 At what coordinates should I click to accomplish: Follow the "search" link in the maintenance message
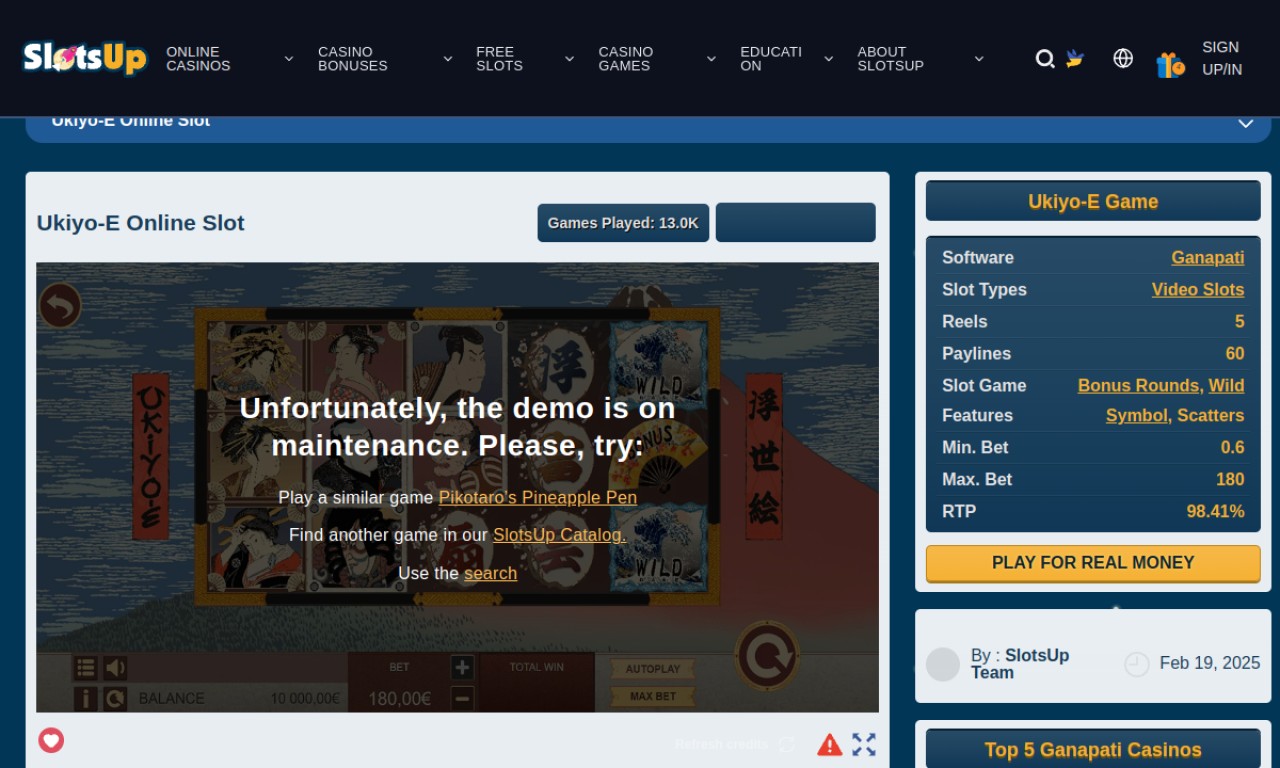tap(490, 573)
